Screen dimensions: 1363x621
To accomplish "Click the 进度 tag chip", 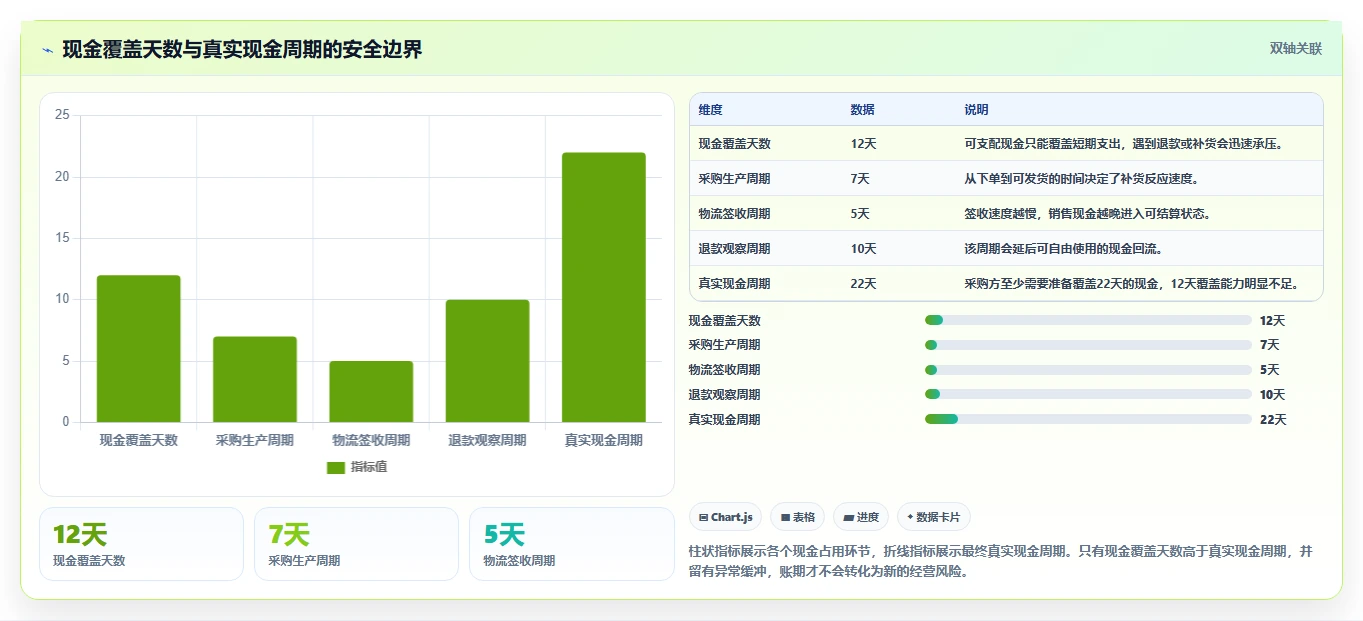I will coord(861,517).
